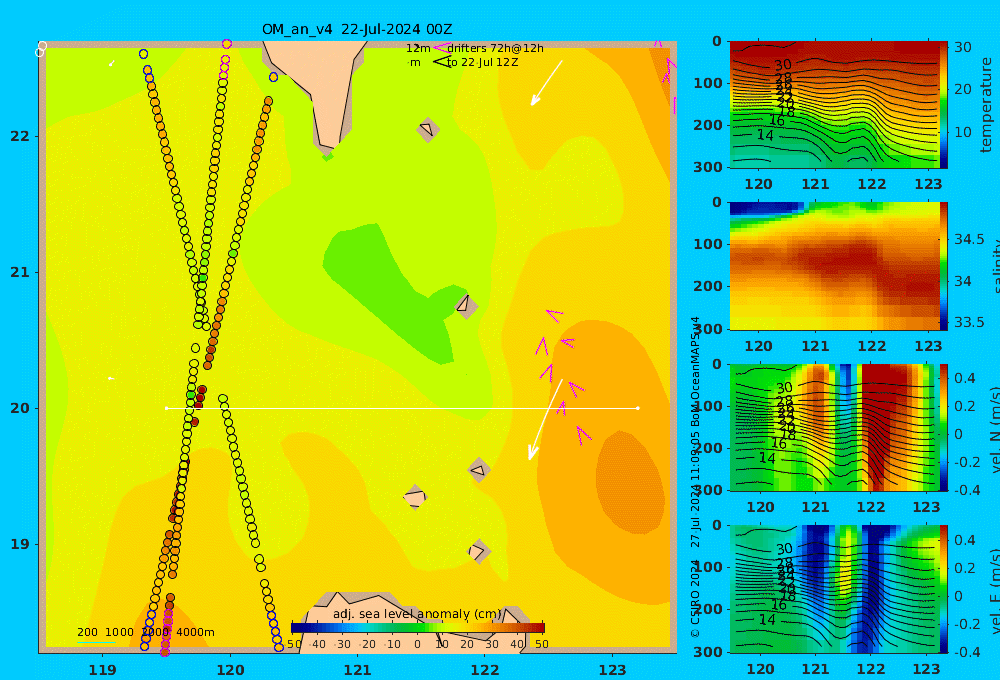Click longitude 122 under the salinity panel
1000x680 pixels.
(x=871, y=346)
